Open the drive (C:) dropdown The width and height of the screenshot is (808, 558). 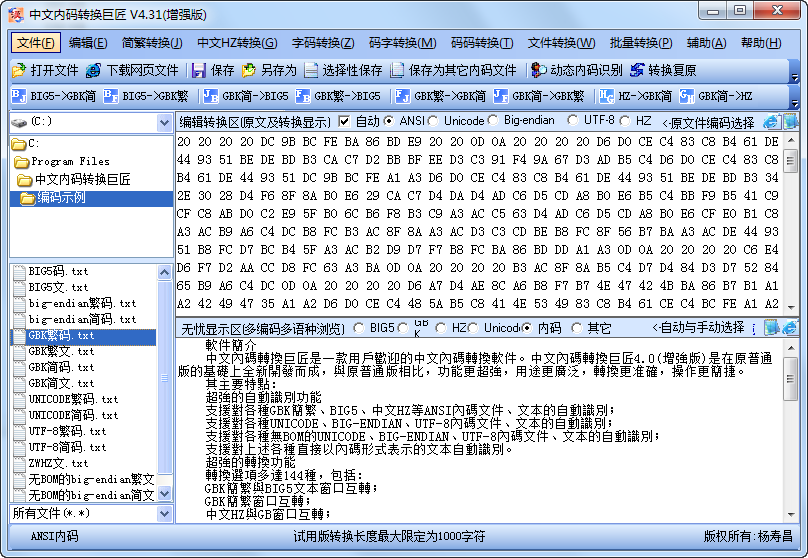coord(164,123)
